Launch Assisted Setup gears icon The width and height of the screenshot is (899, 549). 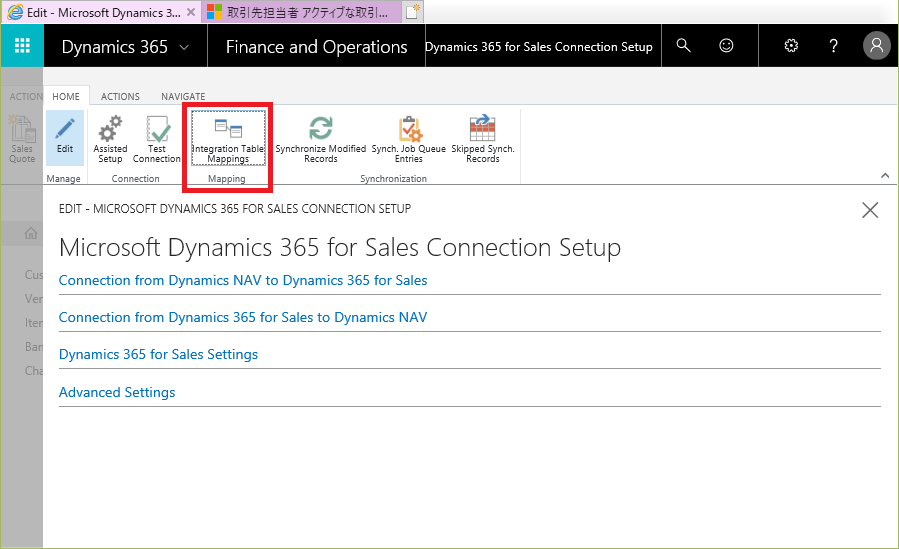click(110, 139)
